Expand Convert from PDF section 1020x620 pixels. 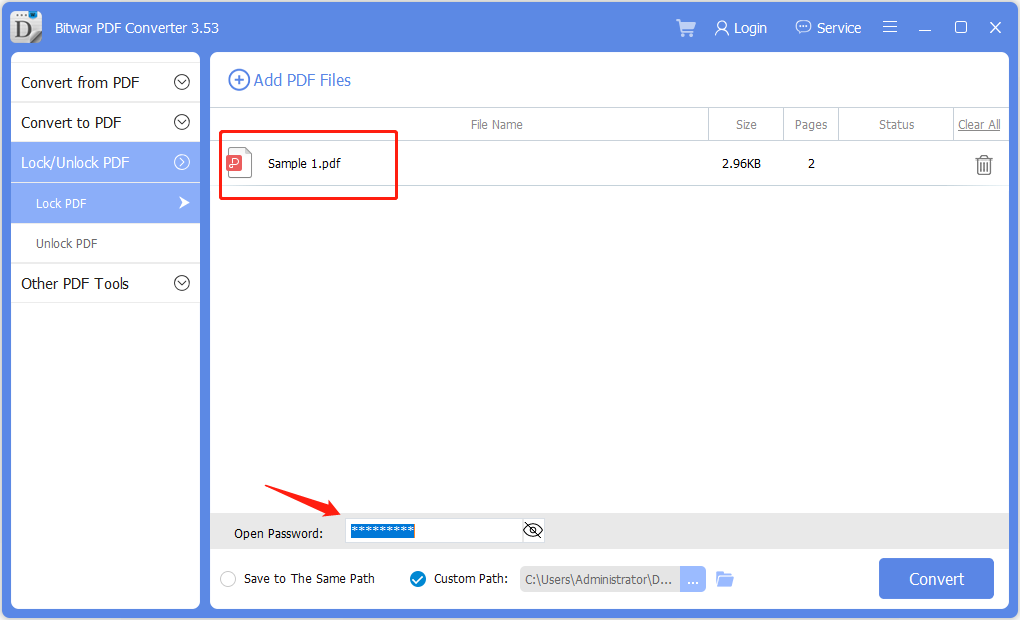click(x=182, y=82)
